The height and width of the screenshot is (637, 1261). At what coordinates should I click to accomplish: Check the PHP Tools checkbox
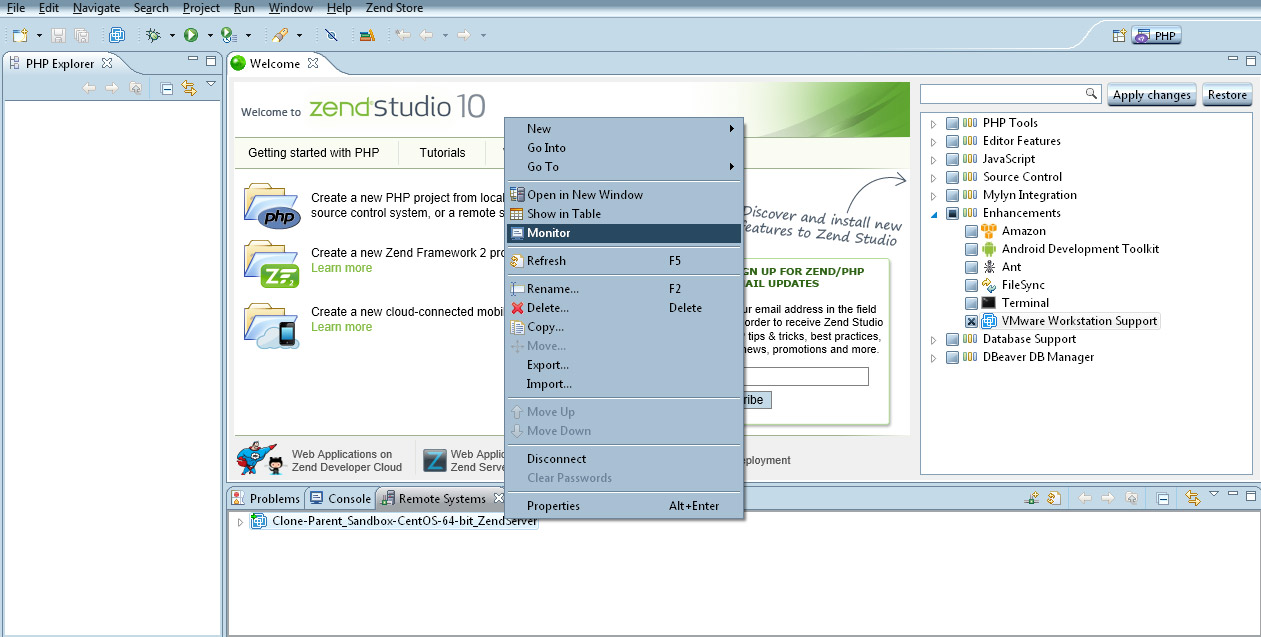pos(952,123)
